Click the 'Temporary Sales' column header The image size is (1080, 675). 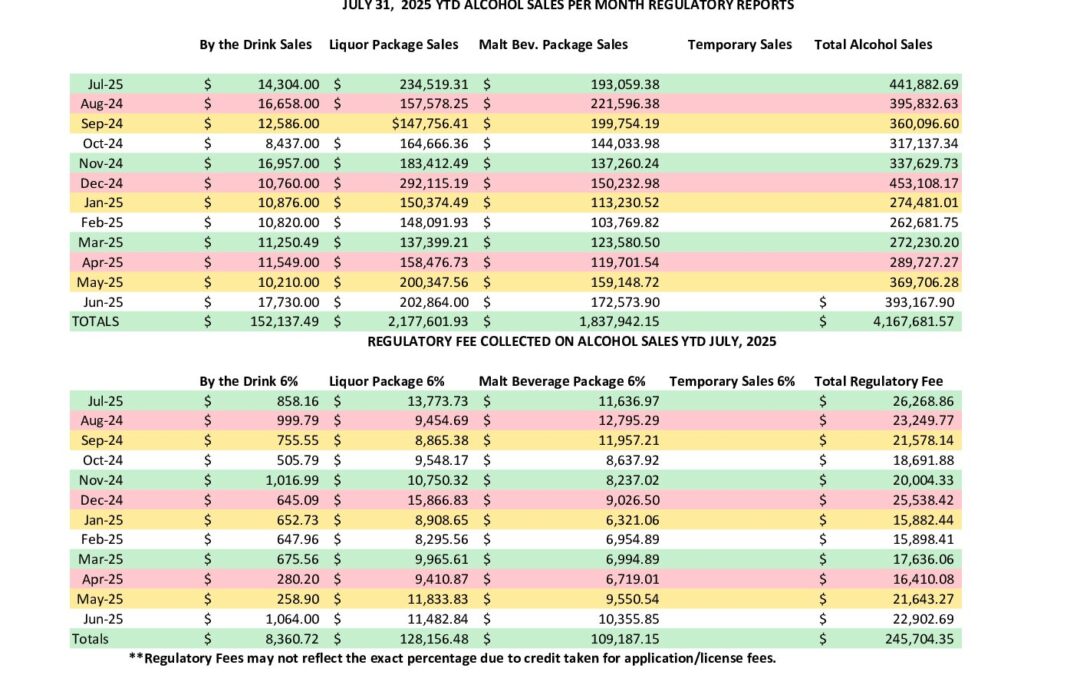(739, 44)
